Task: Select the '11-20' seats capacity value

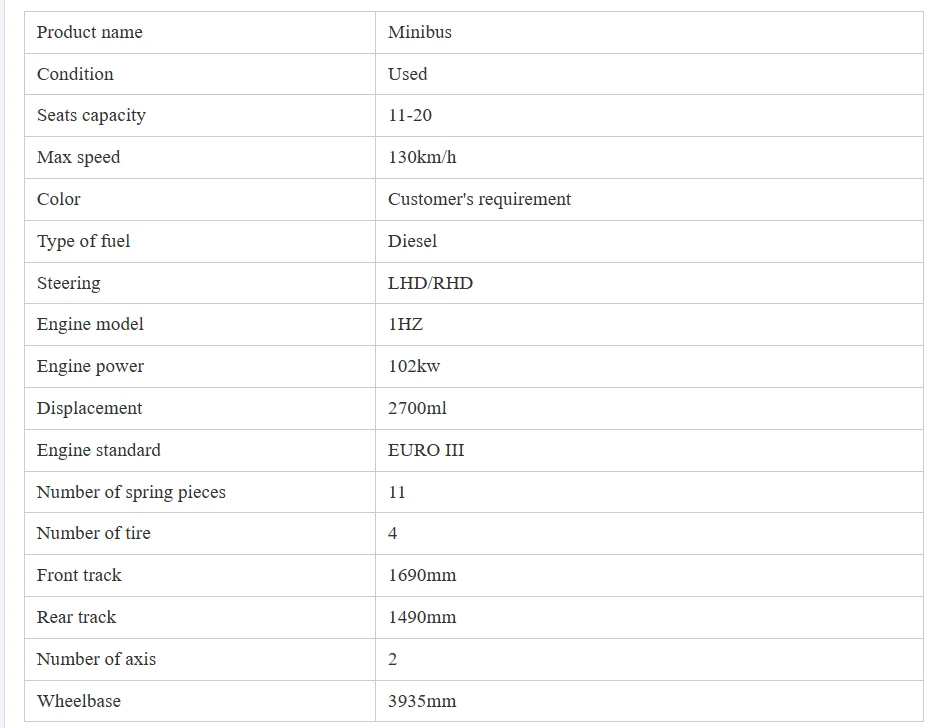Action: [410, 115]
